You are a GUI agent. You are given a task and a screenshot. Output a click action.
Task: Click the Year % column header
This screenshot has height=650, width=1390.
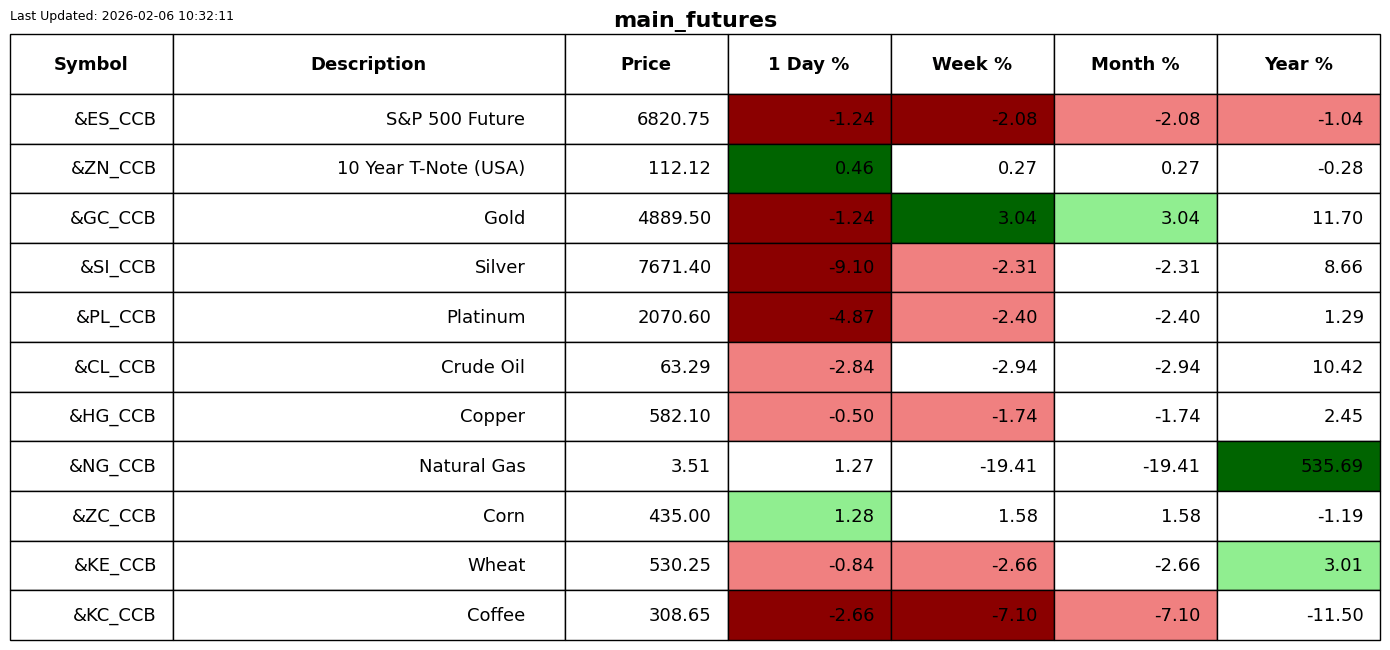(x=1298, y=64)
